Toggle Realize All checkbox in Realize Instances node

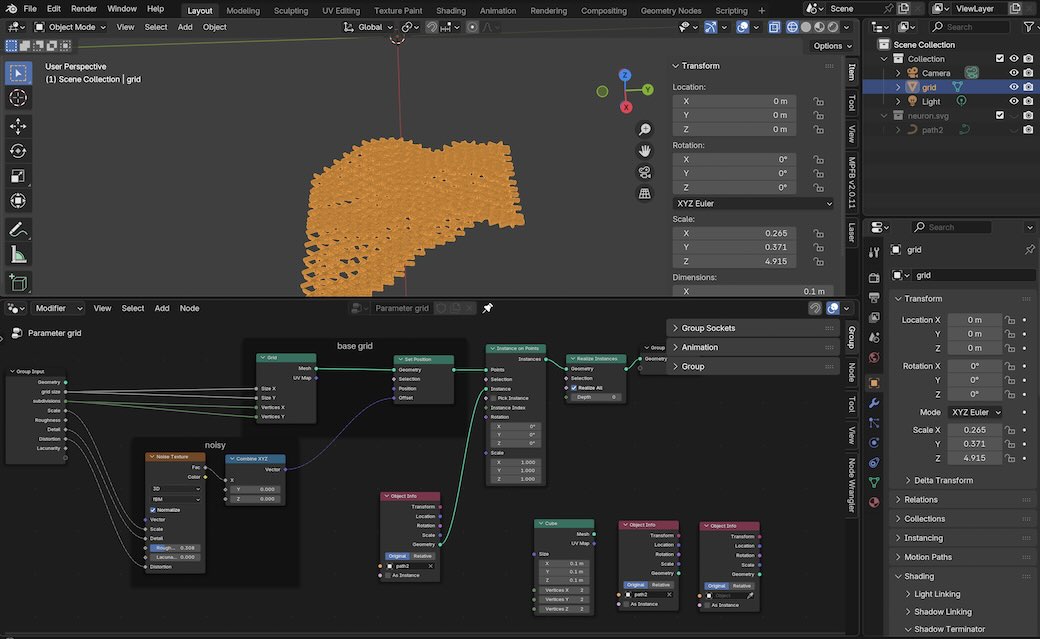(573, 388)
